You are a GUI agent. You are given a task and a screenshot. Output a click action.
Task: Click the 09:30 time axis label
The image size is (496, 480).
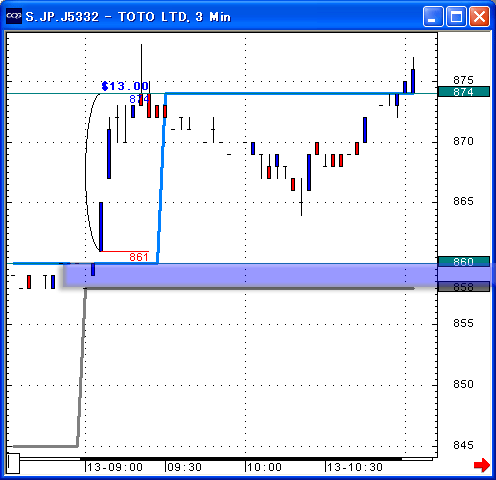(184, 467)
